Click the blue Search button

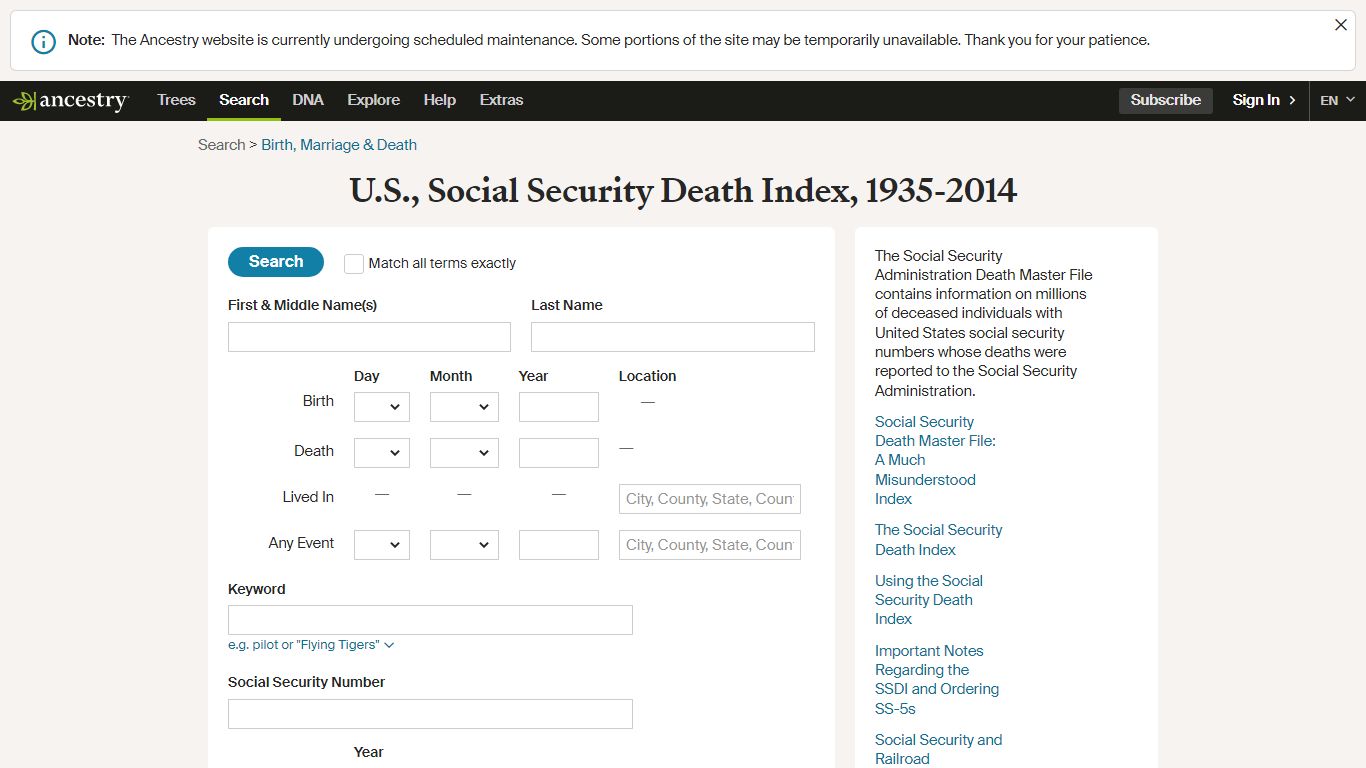[276, 262]
